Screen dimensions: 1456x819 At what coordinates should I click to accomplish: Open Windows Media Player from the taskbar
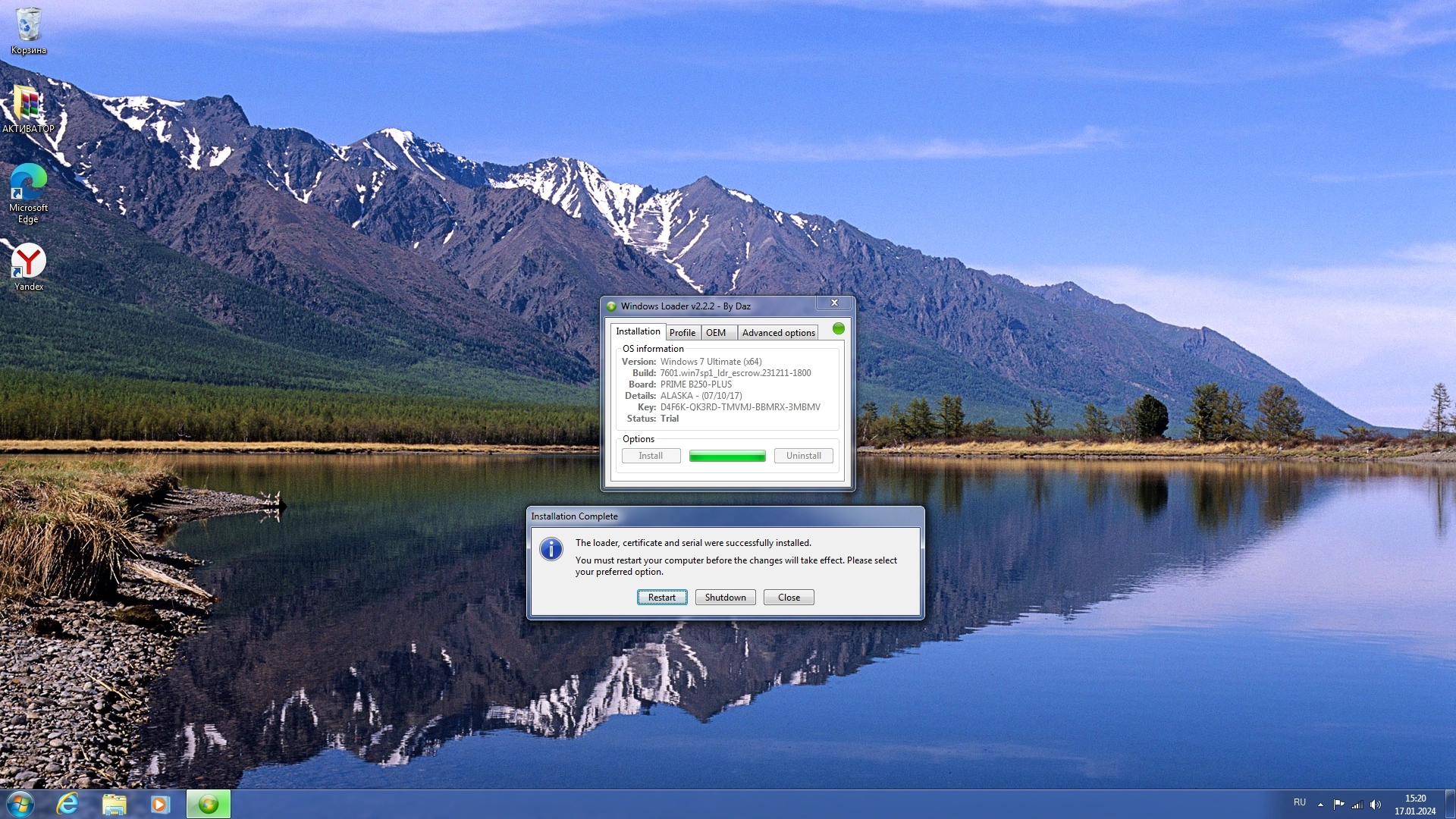coord(160,804)
